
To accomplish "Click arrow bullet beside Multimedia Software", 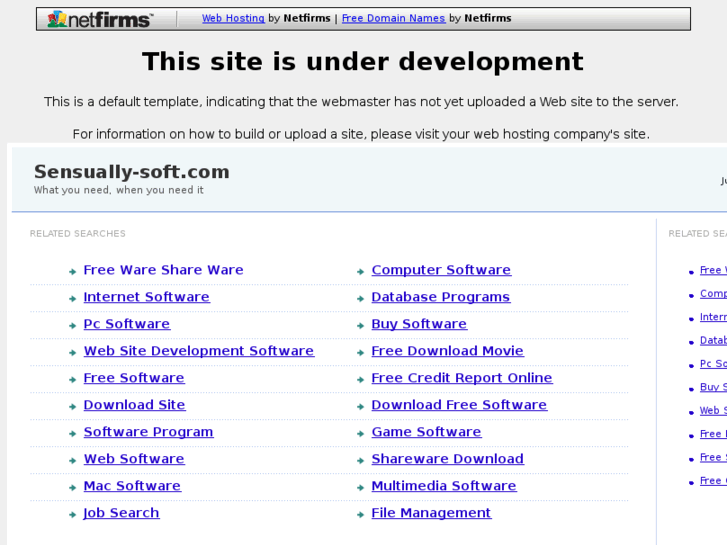I will point(360,487).
